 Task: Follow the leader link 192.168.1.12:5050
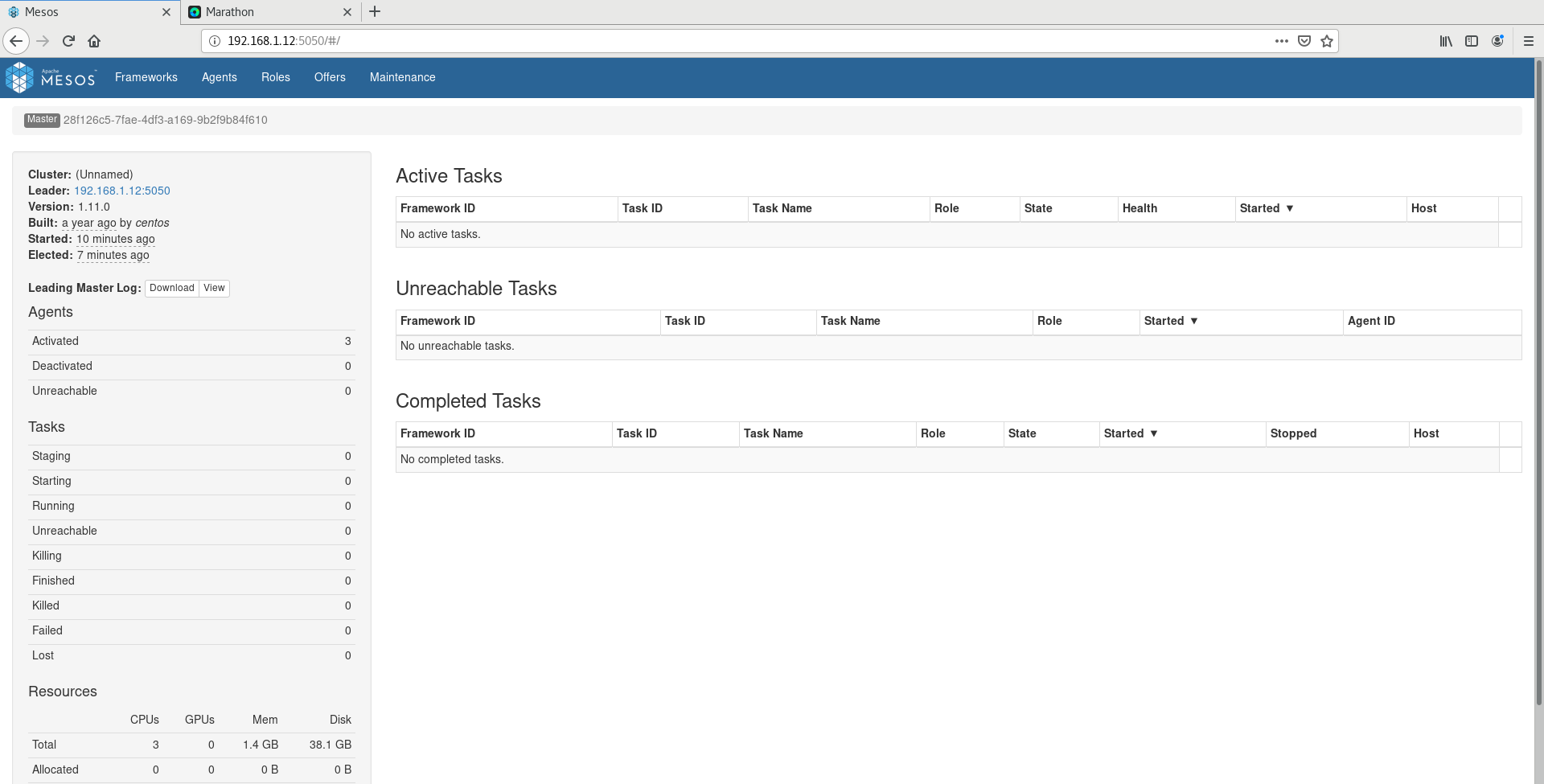122,191
